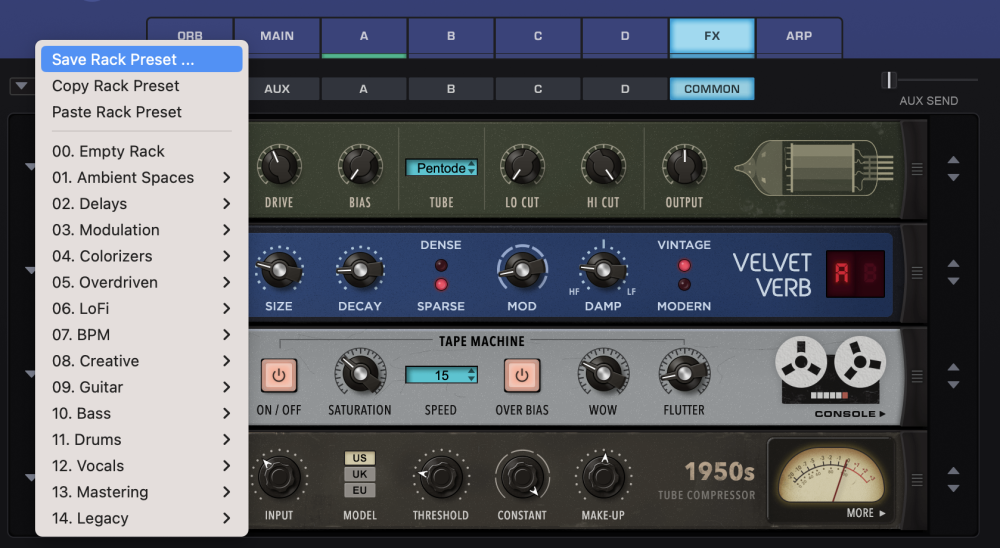
Task: Toggle the Tape Machine ON / OFF power button
Action: (x=279, y=375)
